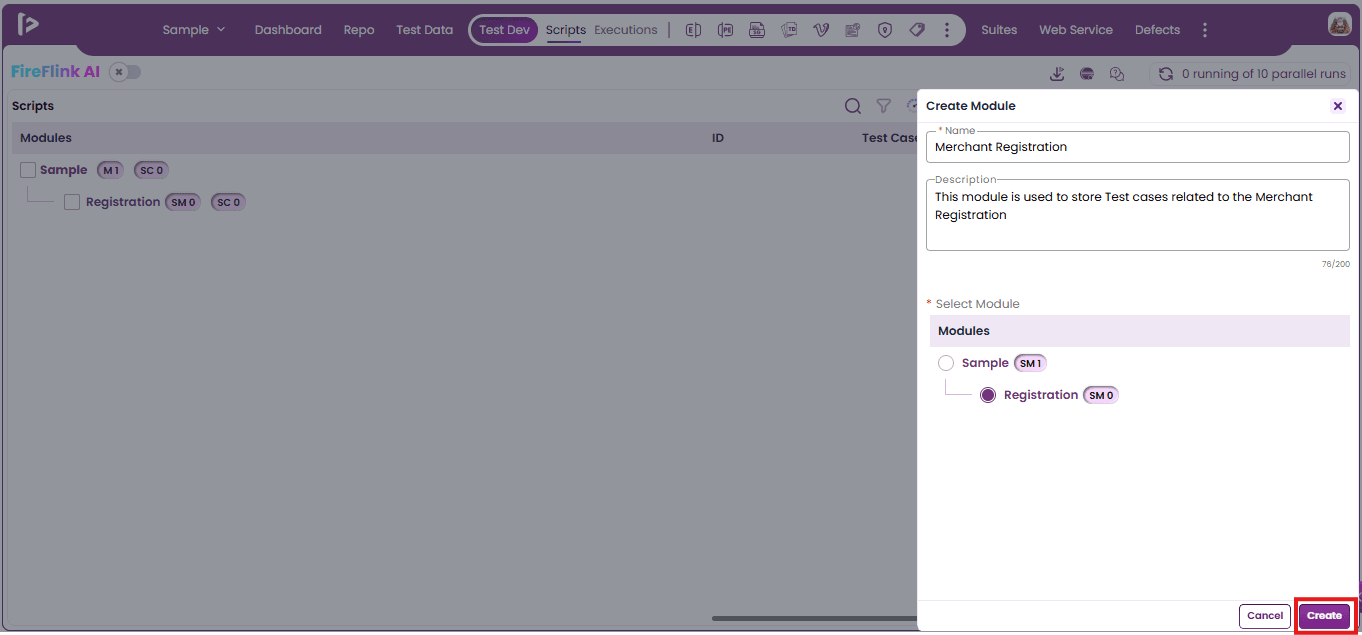This screenshot has width=1362, height=635.
Task: Click the 76/200 character counter
Action: pos(1336,264)
